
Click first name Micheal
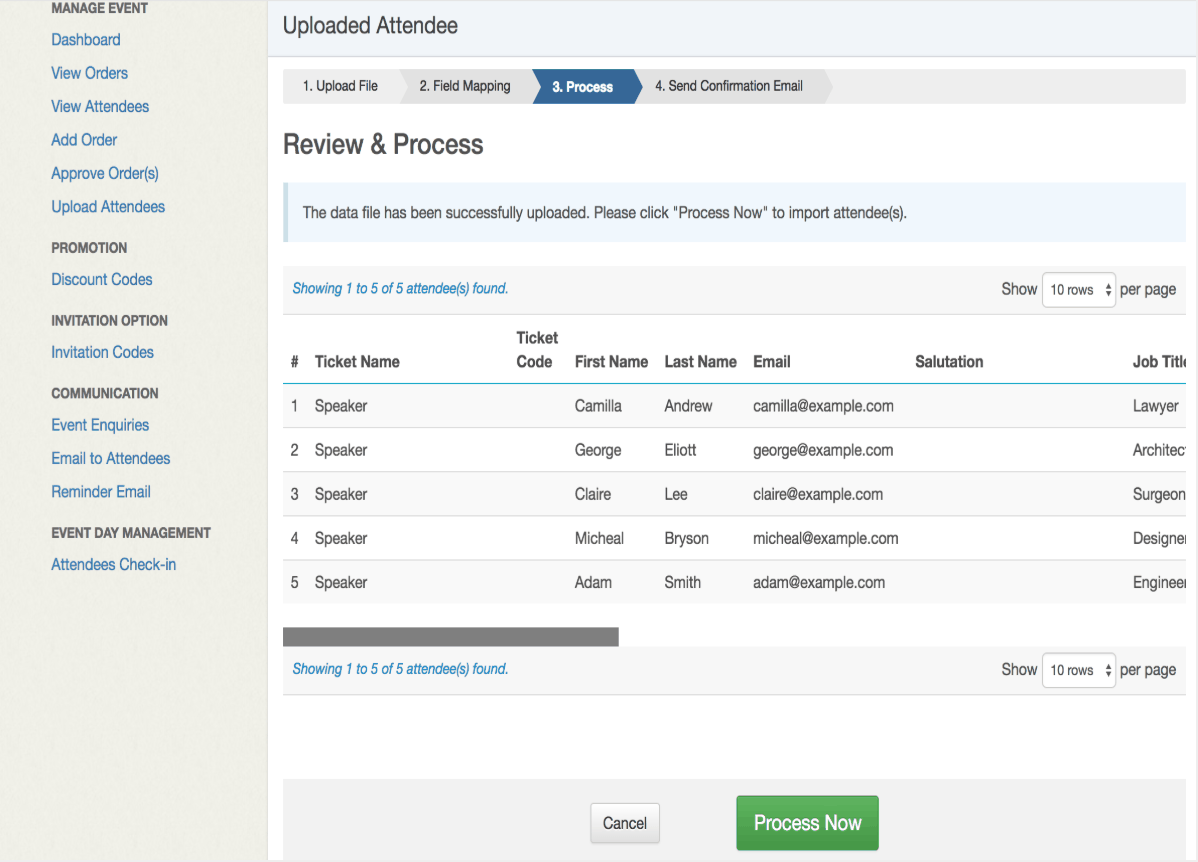pyautogui.click(x=599, y=539)
